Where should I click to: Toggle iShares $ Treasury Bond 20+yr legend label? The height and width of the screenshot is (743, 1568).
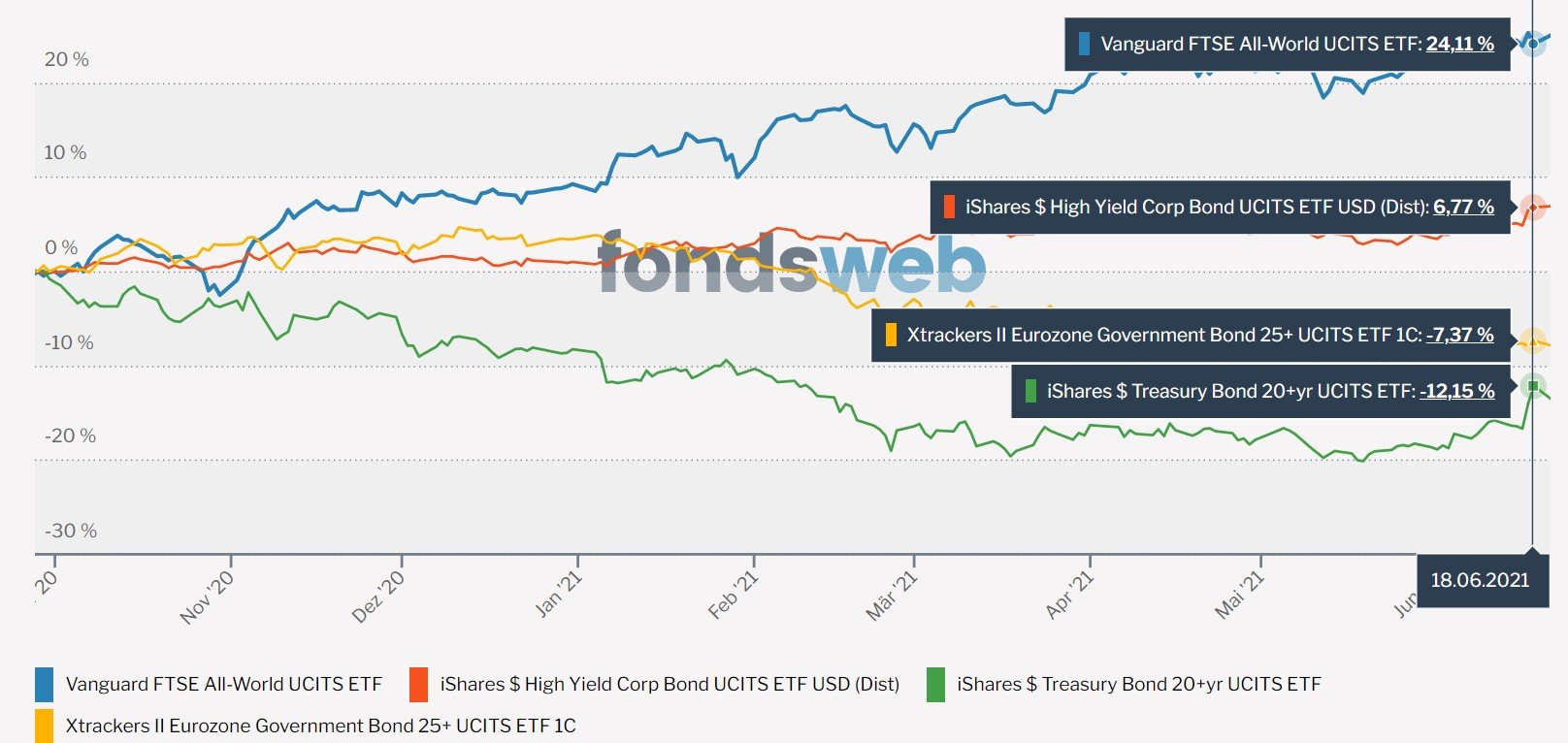[1138, 684]
